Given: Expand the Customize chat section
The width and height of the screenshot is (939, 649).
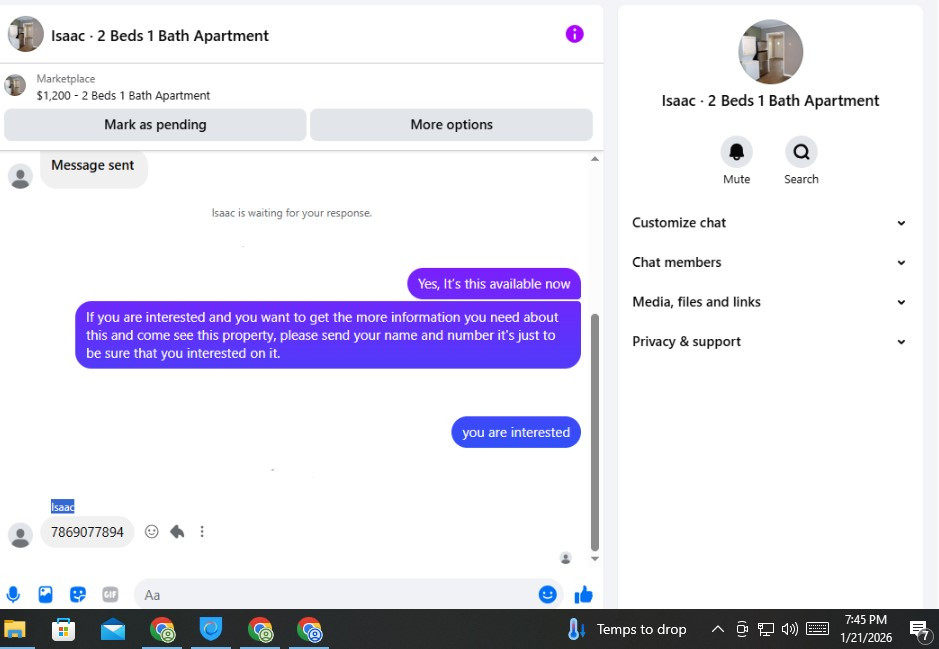Looking at the screenshot, I should [x=769, y=223].
